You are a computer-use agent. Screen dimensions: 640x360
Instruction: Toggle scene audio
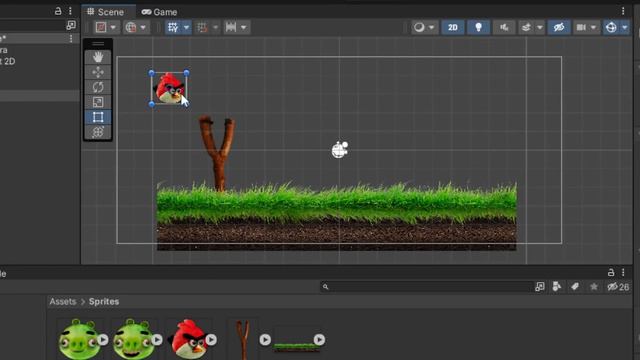pos(504,27)
